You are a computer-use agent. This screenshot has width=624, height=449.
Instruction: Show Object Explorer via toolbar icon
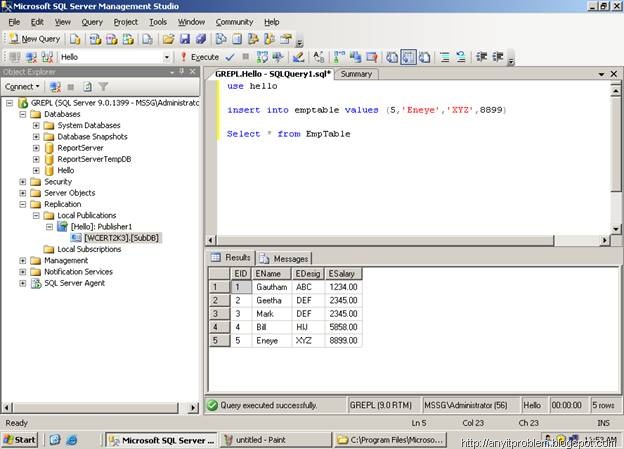(x=253, y=39)
